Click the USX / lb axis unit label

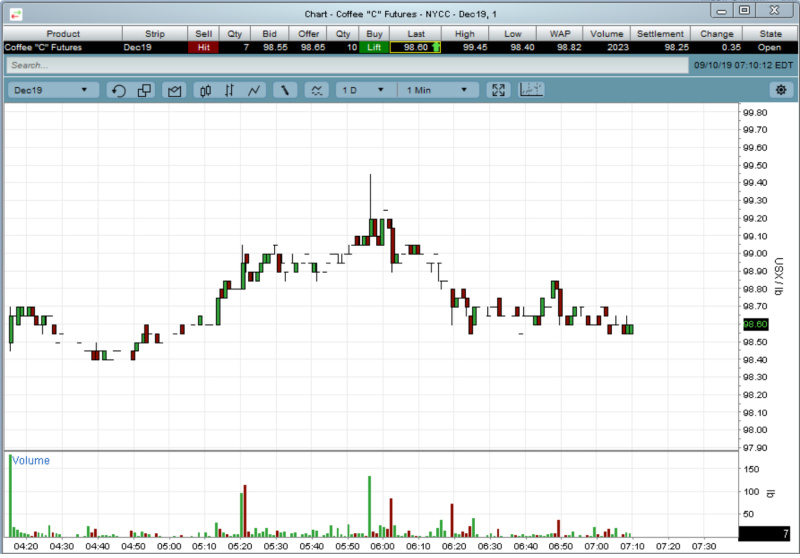pos(779,276)
